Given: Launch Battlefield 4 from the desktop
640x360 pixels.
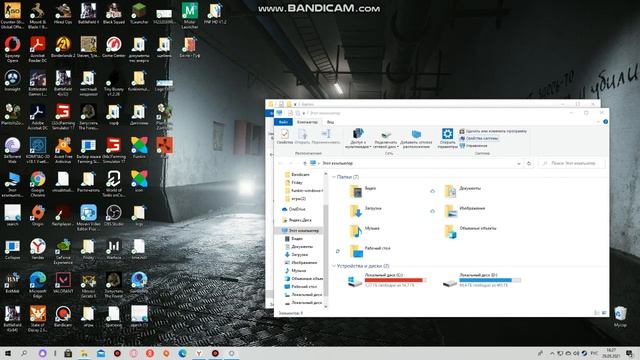Looking at the screenshot, I should pyautogui.click(x=88, y=13).
